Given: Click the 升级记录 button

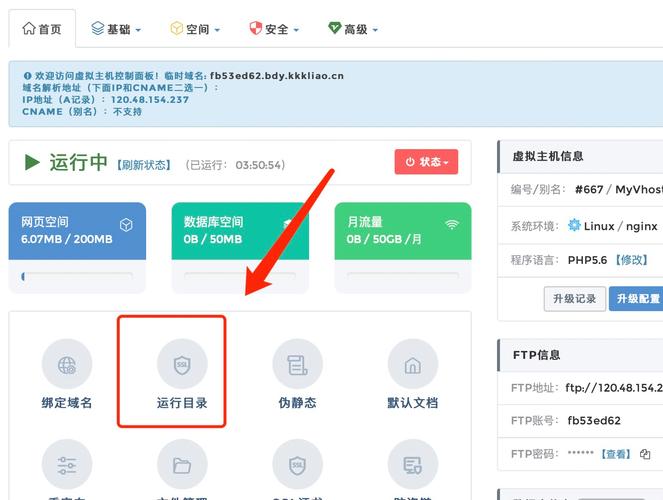Looking at the screenshot, I should click(x=575, y=299).
